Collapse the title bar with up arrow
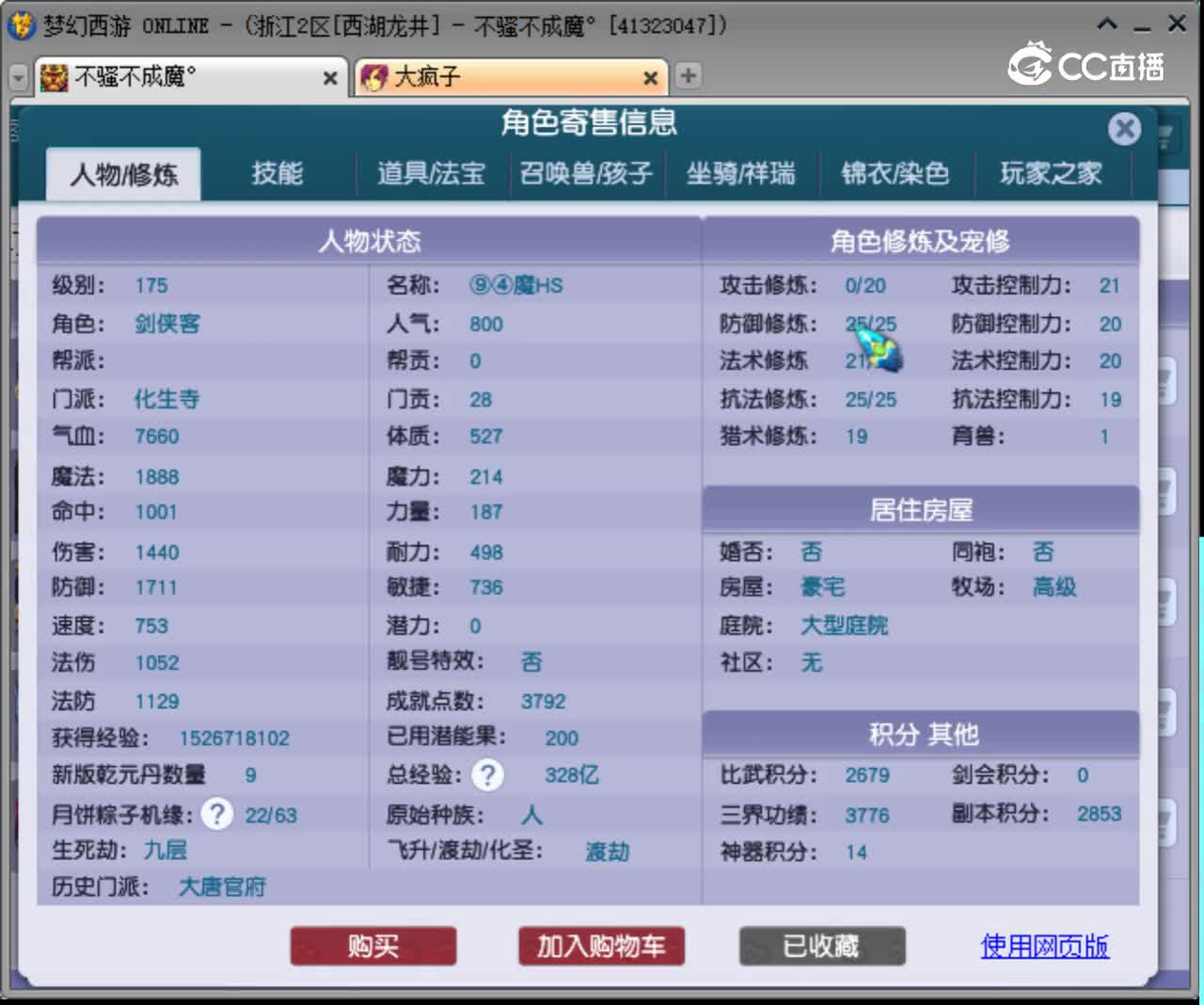This screenshot has width=1204, height=1005. [1107, 24]
